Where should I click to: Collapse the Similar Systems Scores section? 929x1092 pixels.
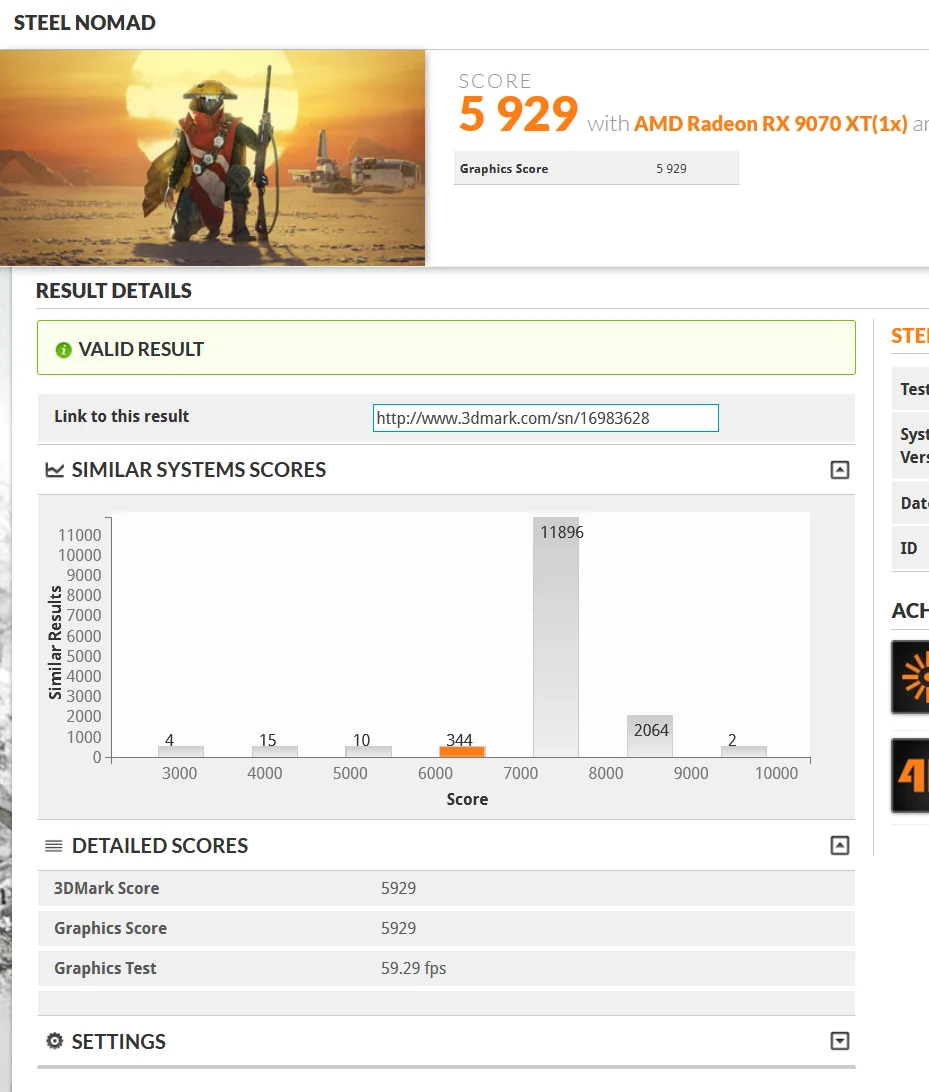pyautogui.click(x=840, y=470)
